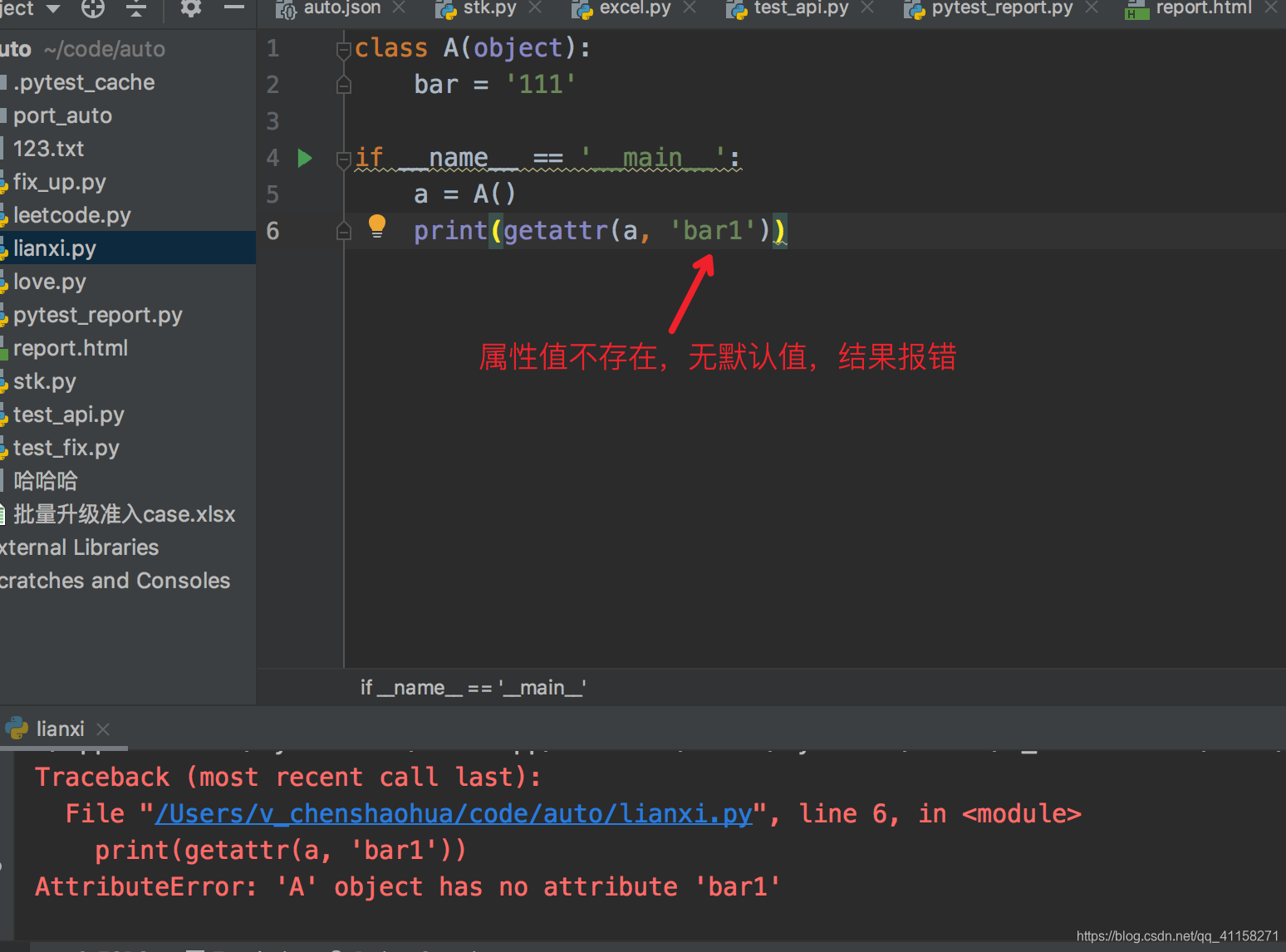Close the auto.json tab
The image size is (1286, 952).
click(399, 7)
